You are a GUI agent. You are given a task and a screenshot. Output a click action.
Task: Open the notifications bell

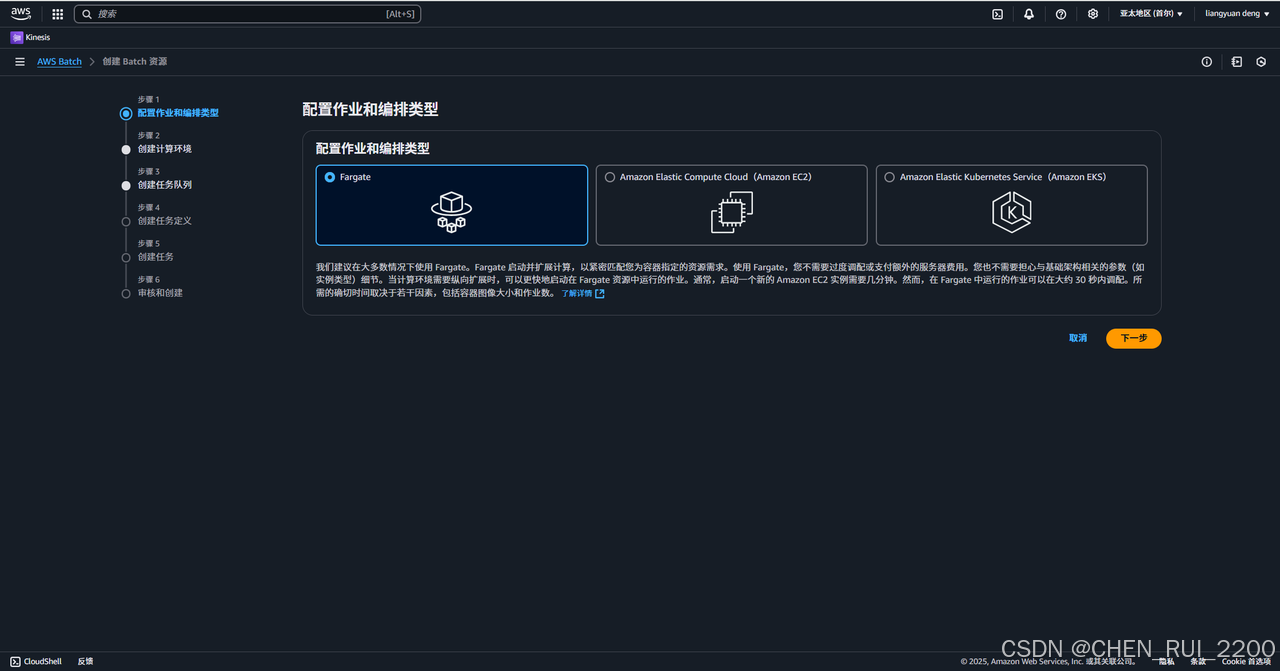tap(1029, 14)
